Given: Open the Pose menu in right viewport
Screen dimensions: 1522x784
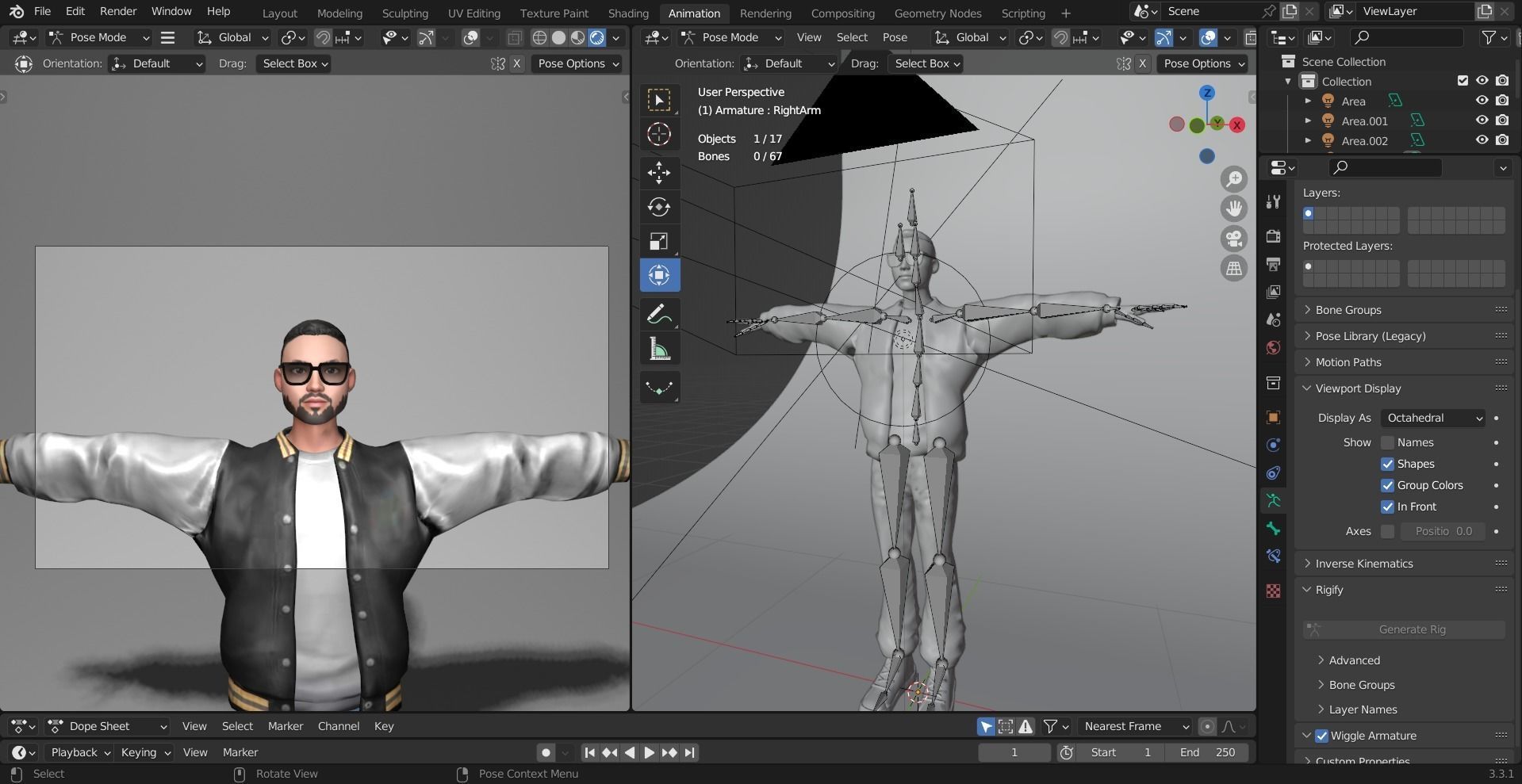Looking at the screenshot, I should click(895, 37).
